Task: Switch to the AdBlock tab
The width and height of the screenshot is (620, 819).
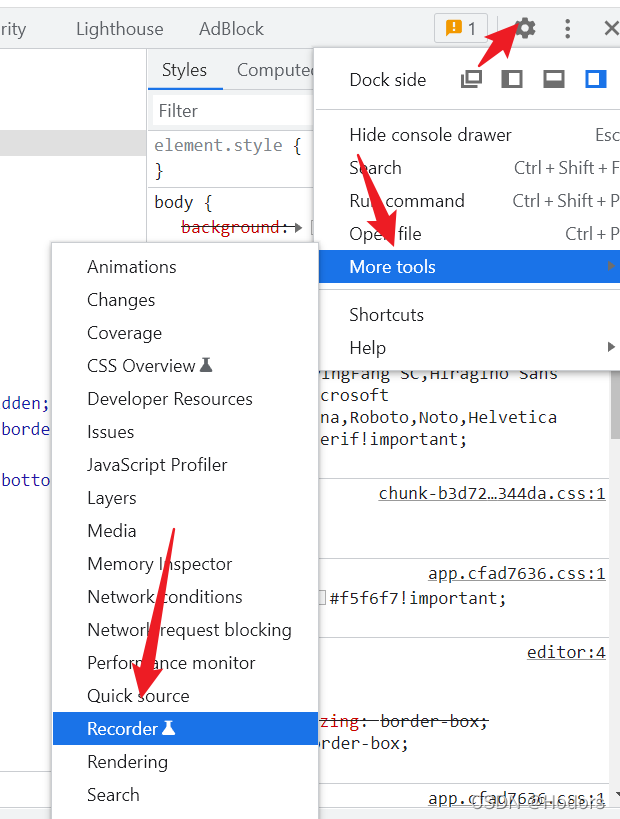Action: (231, 29)
